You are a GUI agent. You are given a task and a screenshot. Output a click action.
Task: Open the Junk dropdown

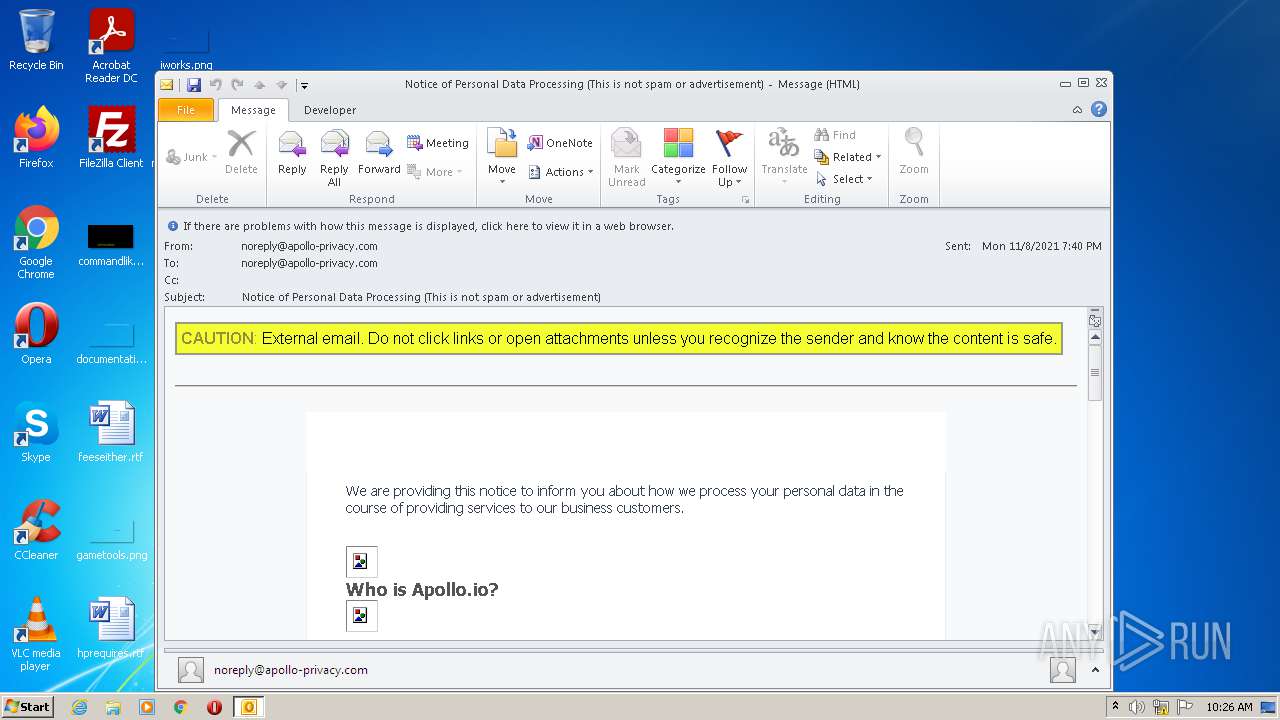(191, 157)
